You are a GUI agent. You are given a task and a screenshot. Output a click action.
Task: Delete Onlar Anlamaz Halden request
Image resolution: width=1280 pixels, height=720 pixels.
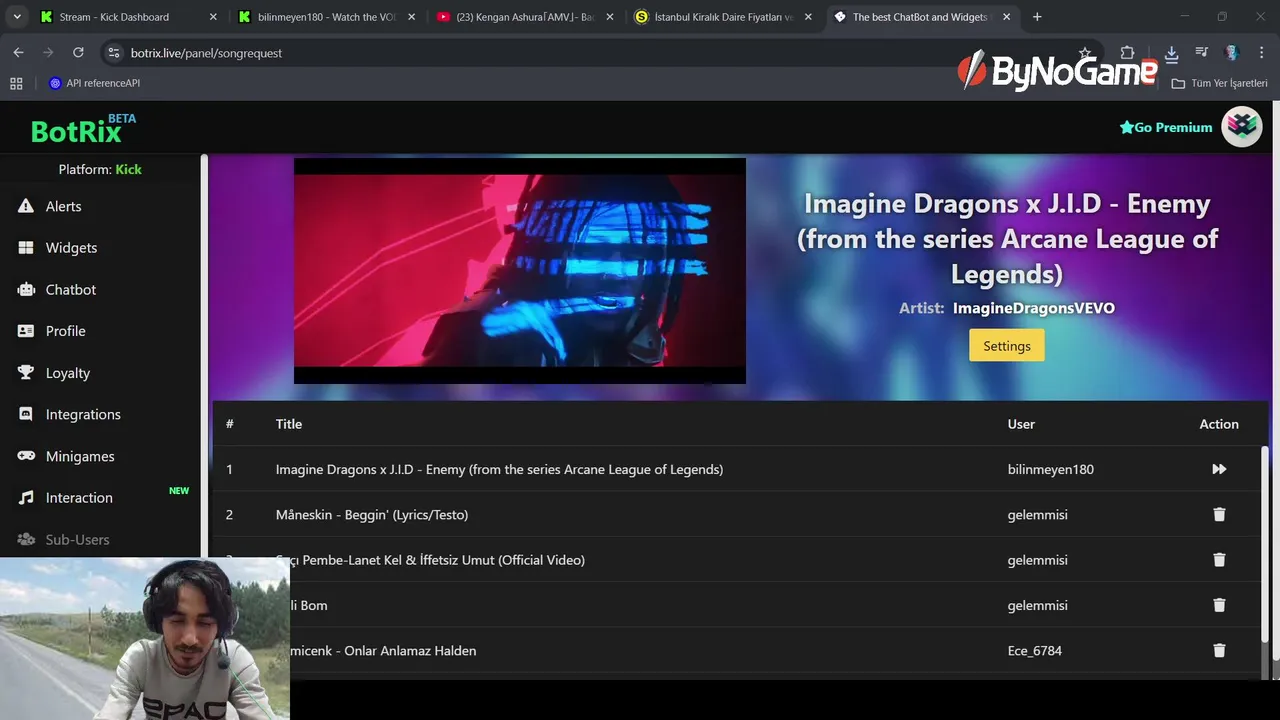pos(1219,650)
